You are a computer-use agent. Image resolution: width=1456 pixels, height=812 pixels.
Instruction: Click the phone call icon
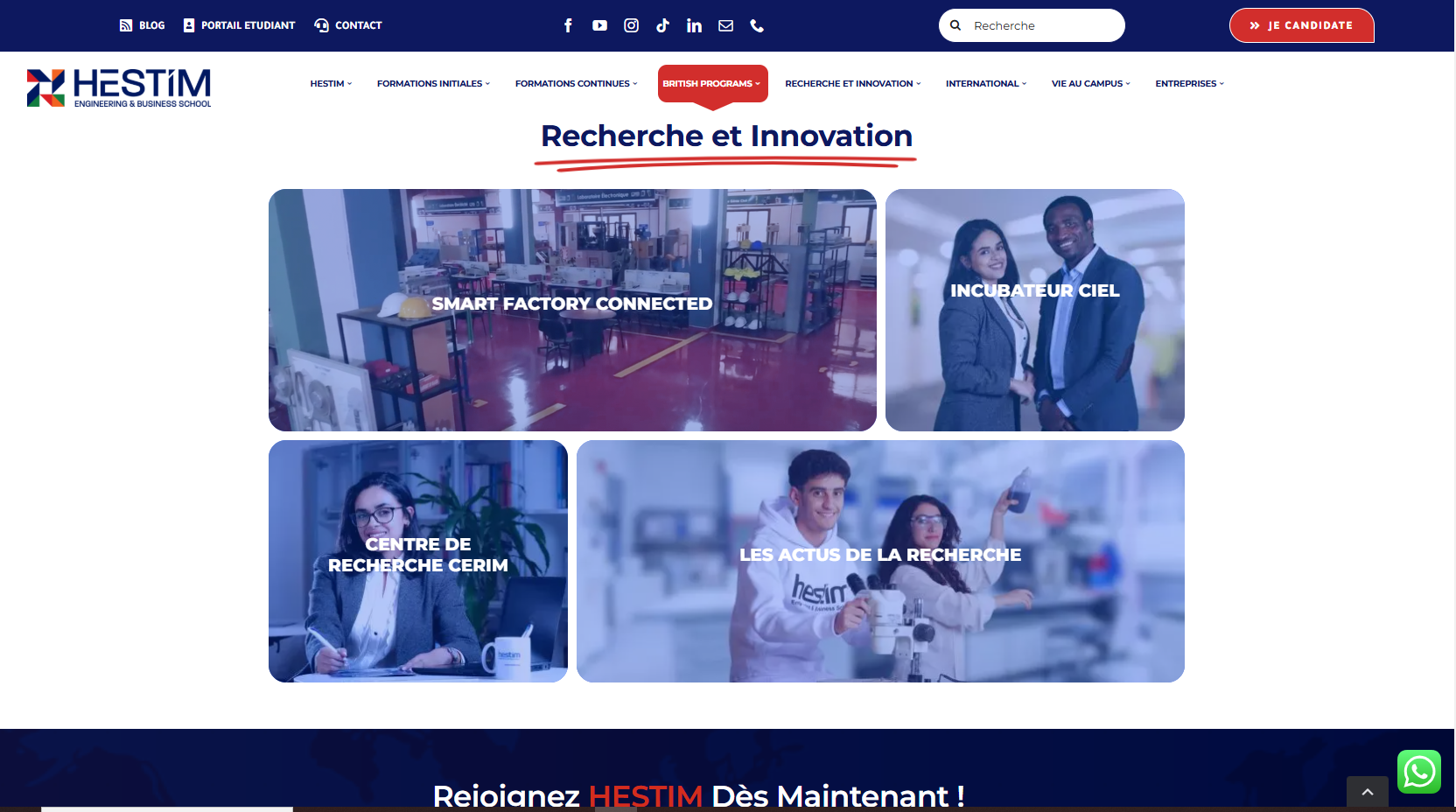point(757,25)
